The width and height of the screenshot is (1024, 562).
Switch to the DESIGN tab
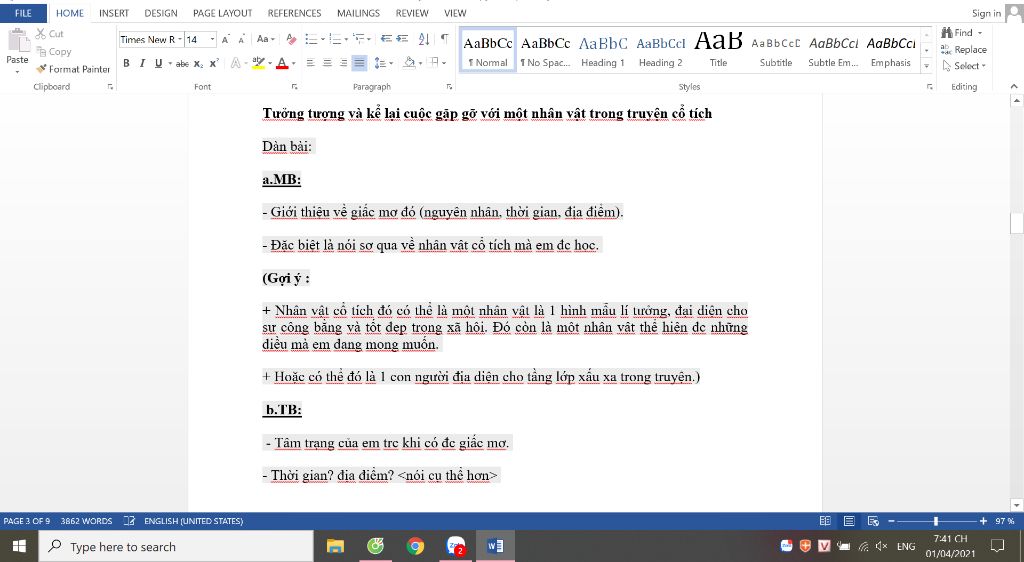coord(161,13)
